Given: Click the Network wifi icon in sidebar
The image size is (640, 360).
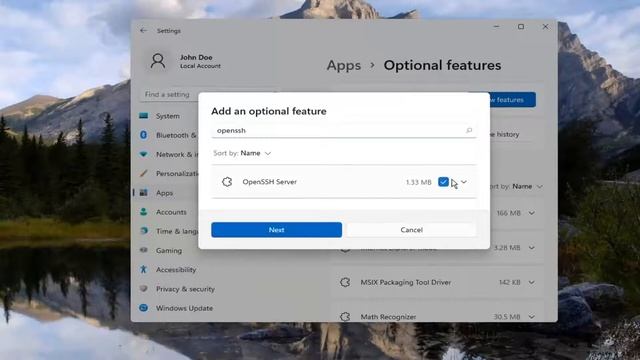Looking at the screenshot, I should [x=144, y=154].
